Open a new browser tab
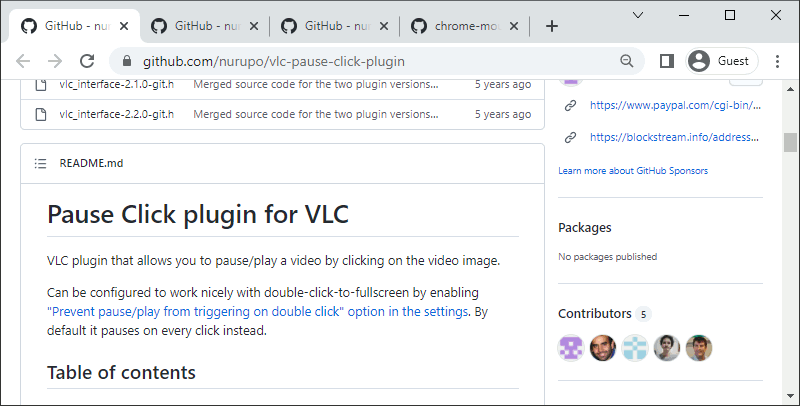Viewport: 800px width, 406px height. [552, 26]
